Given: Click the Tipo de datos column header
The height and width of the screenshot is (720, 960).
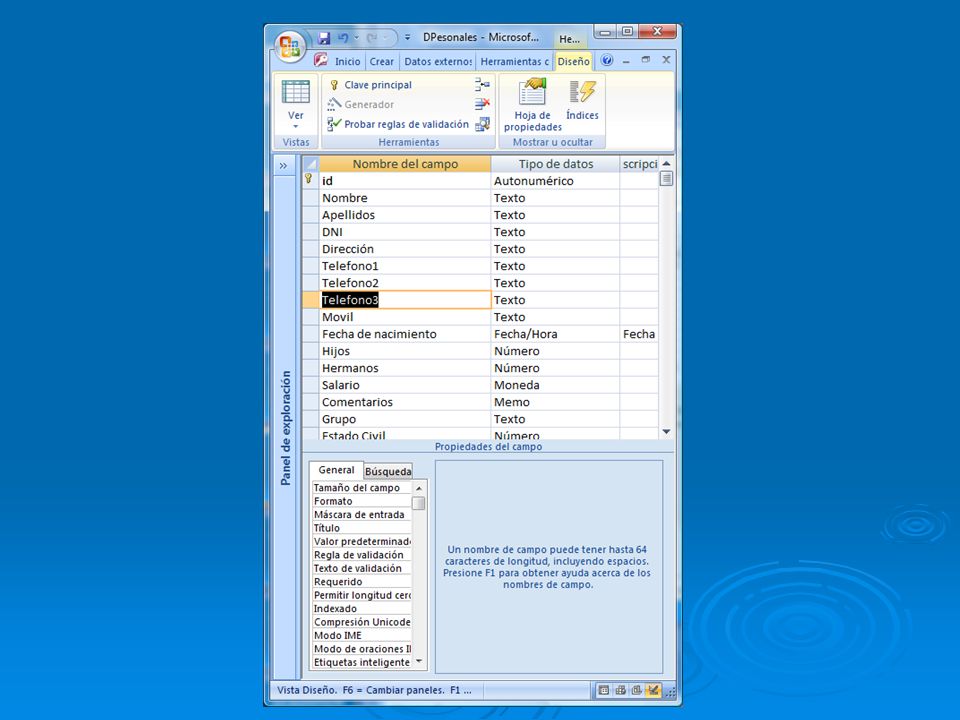Looking at the screenshot, I should click(556, 164).
